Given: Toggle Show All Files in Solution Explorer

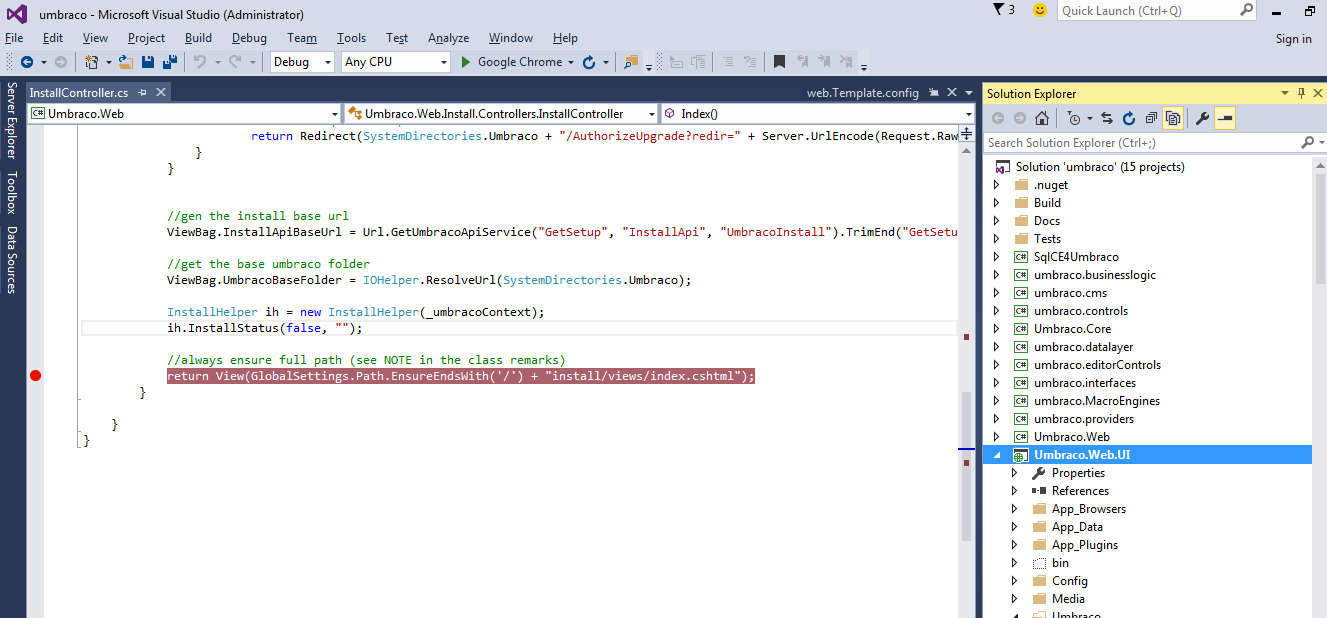Looking at the screenshot, I should click(x=1173, y=118).
